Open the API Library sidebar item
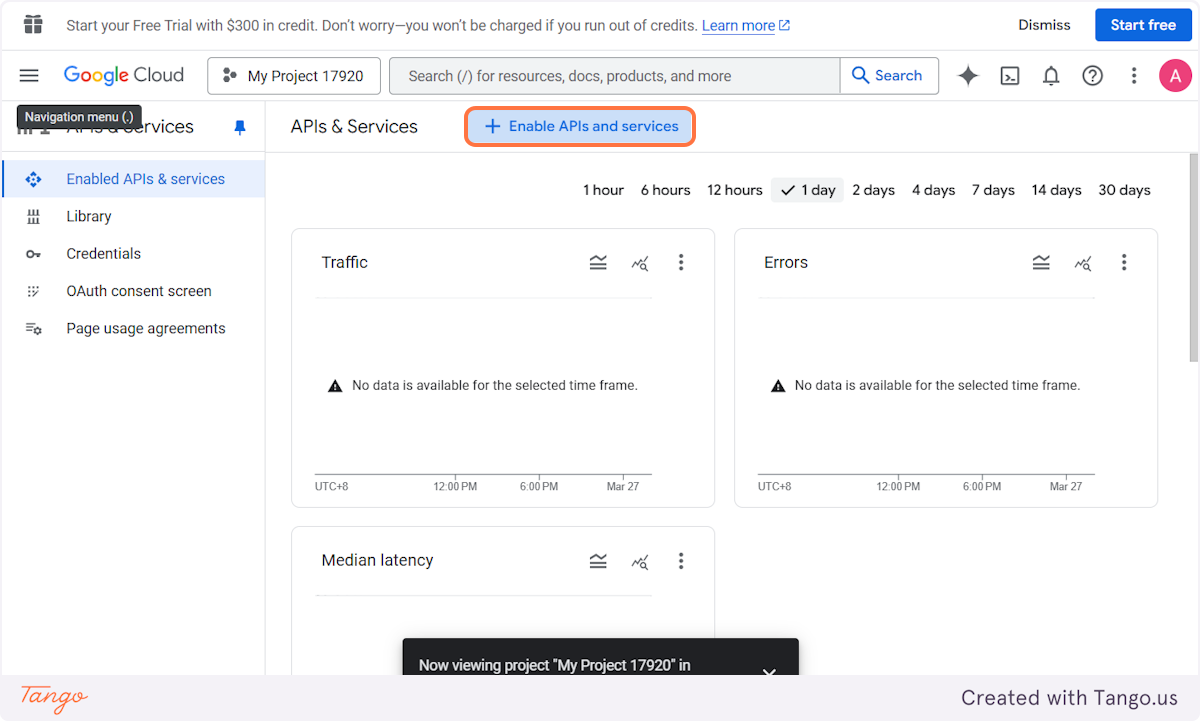Screen dimensions: 1200x721 pyautogui.click(x=88, y=216)
